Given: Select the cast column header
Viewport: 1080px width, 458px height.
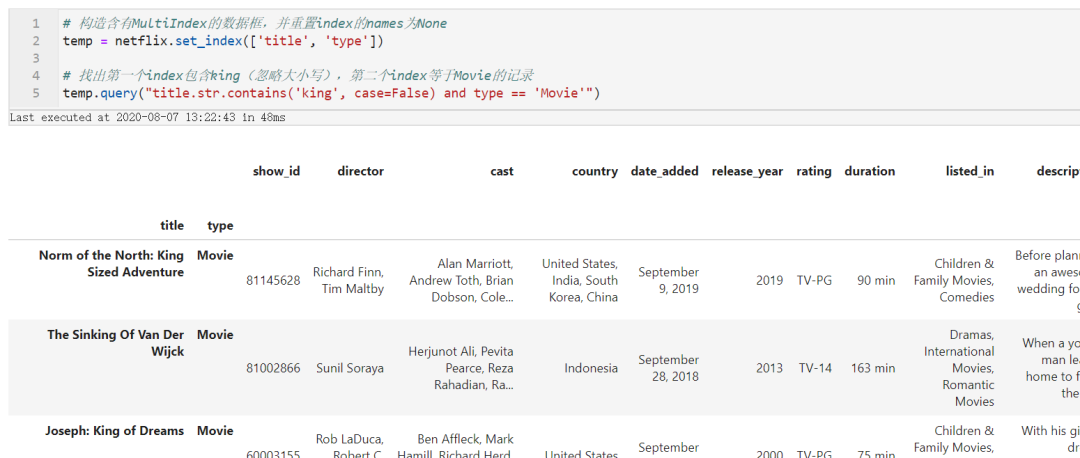Looking at the screenshot, I should coord(502,171).
